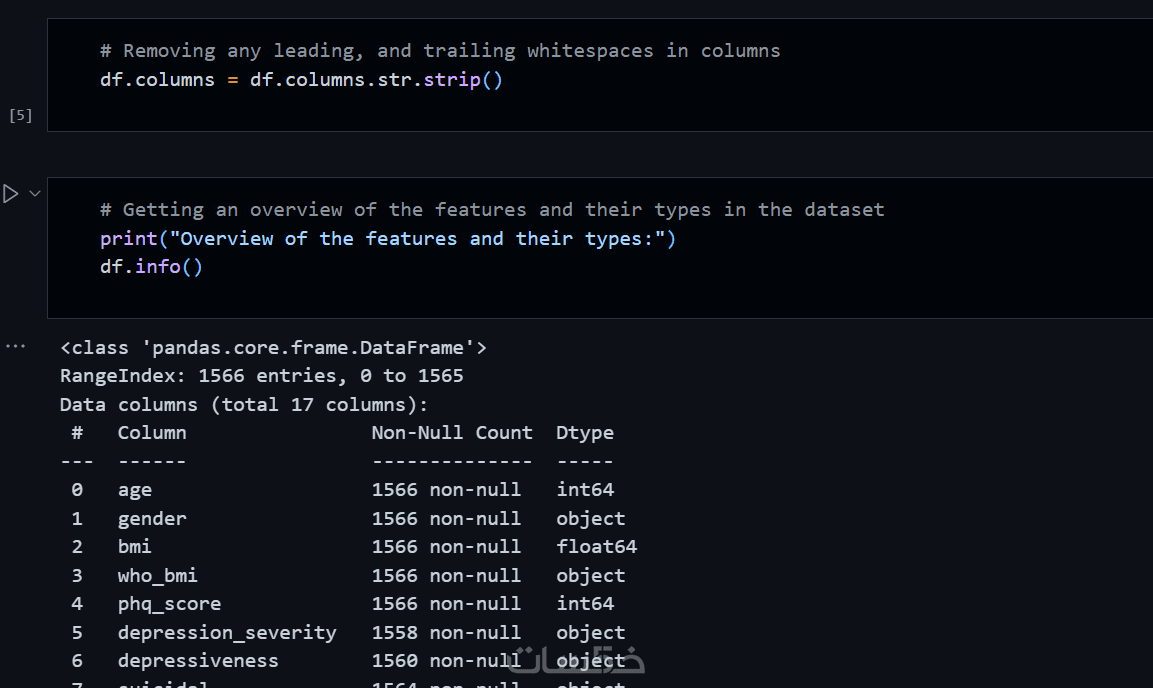This screenshot has width=1153, height=688.
Task: Open the cell output actions ellipsis menu
Action: coord(15,346)
